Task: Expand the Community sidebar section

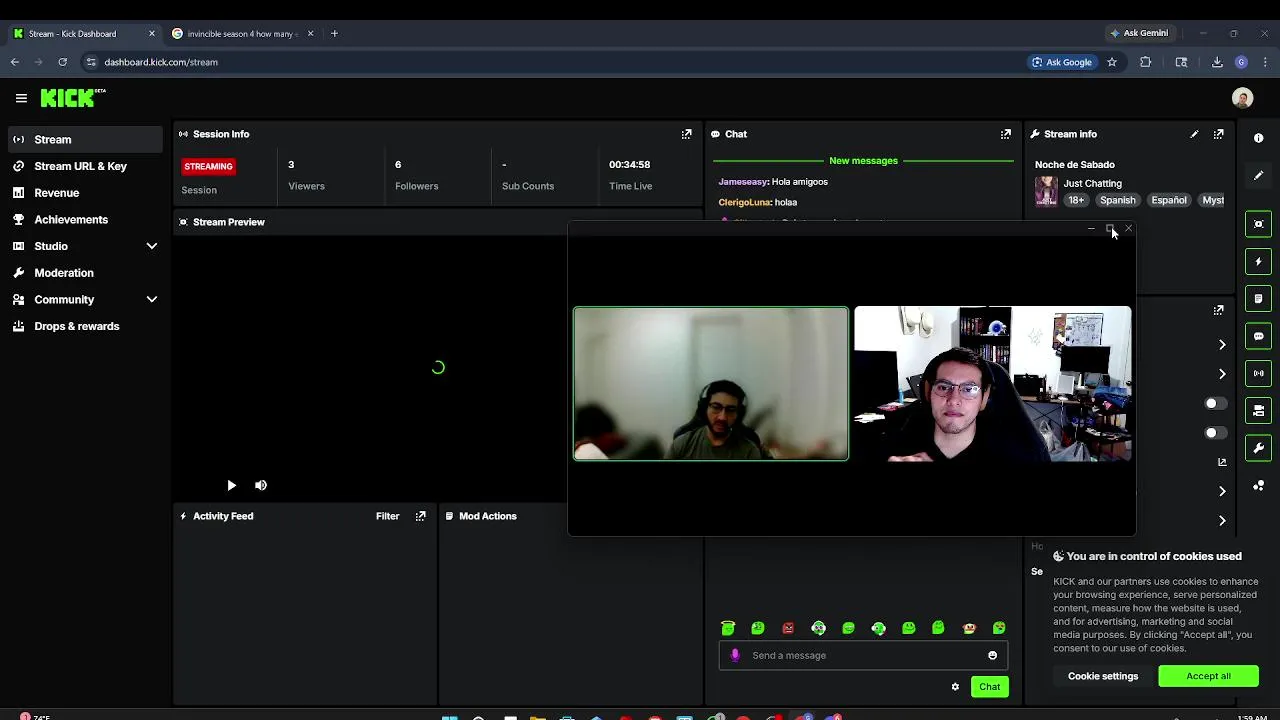Action: point(84,299)
